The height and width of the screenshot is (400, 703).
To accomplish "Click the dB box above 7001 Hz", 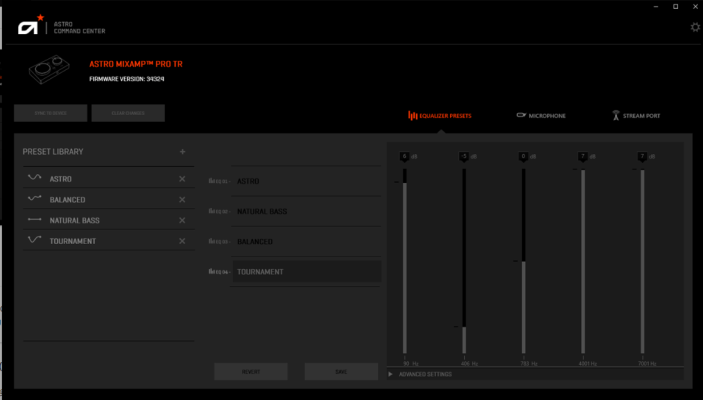I will pyautogui.click(x=642, y=157).
